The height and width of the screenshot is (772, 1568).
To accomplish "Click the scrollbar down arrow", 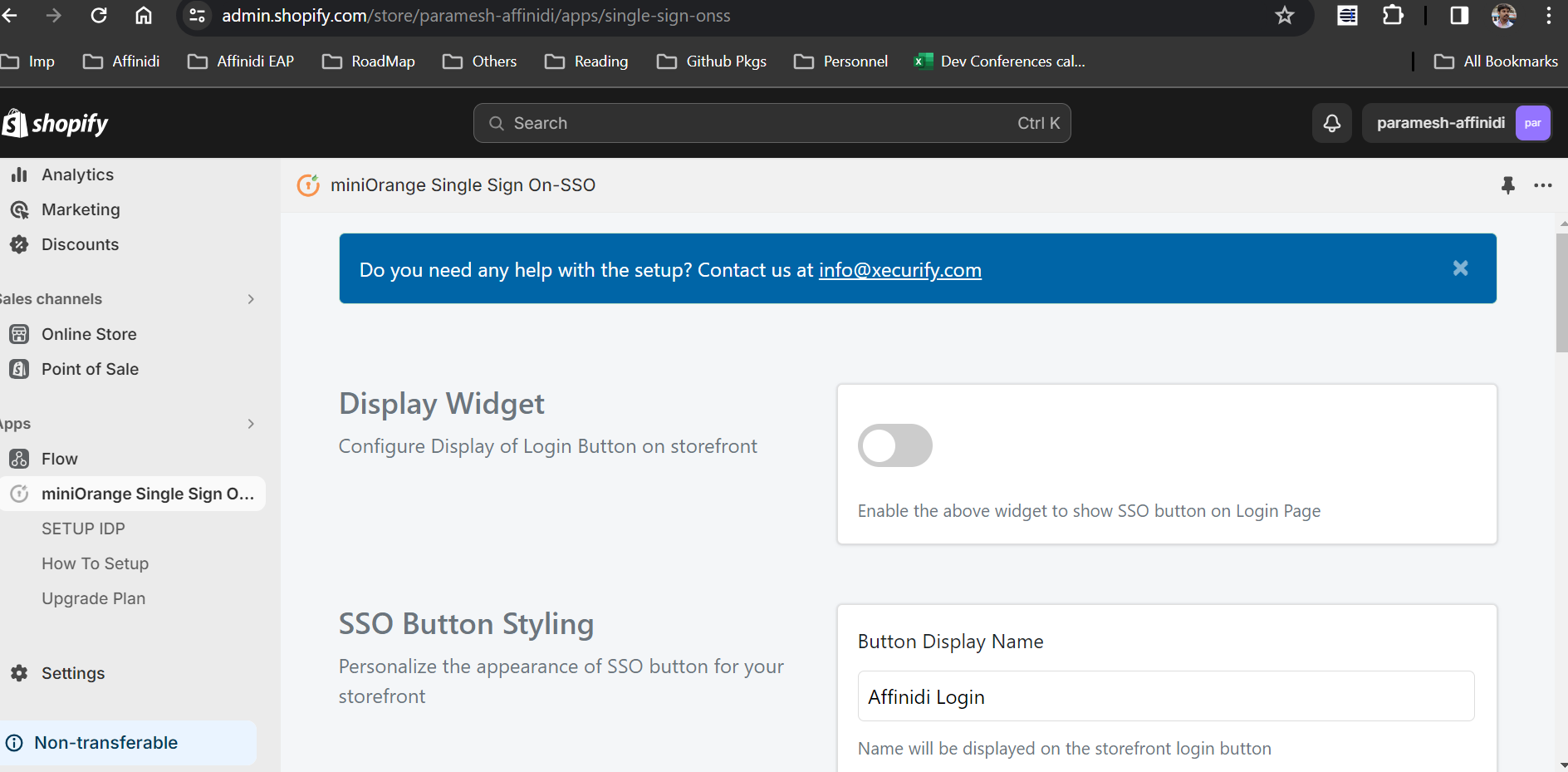I will [x=1562, y=765].
